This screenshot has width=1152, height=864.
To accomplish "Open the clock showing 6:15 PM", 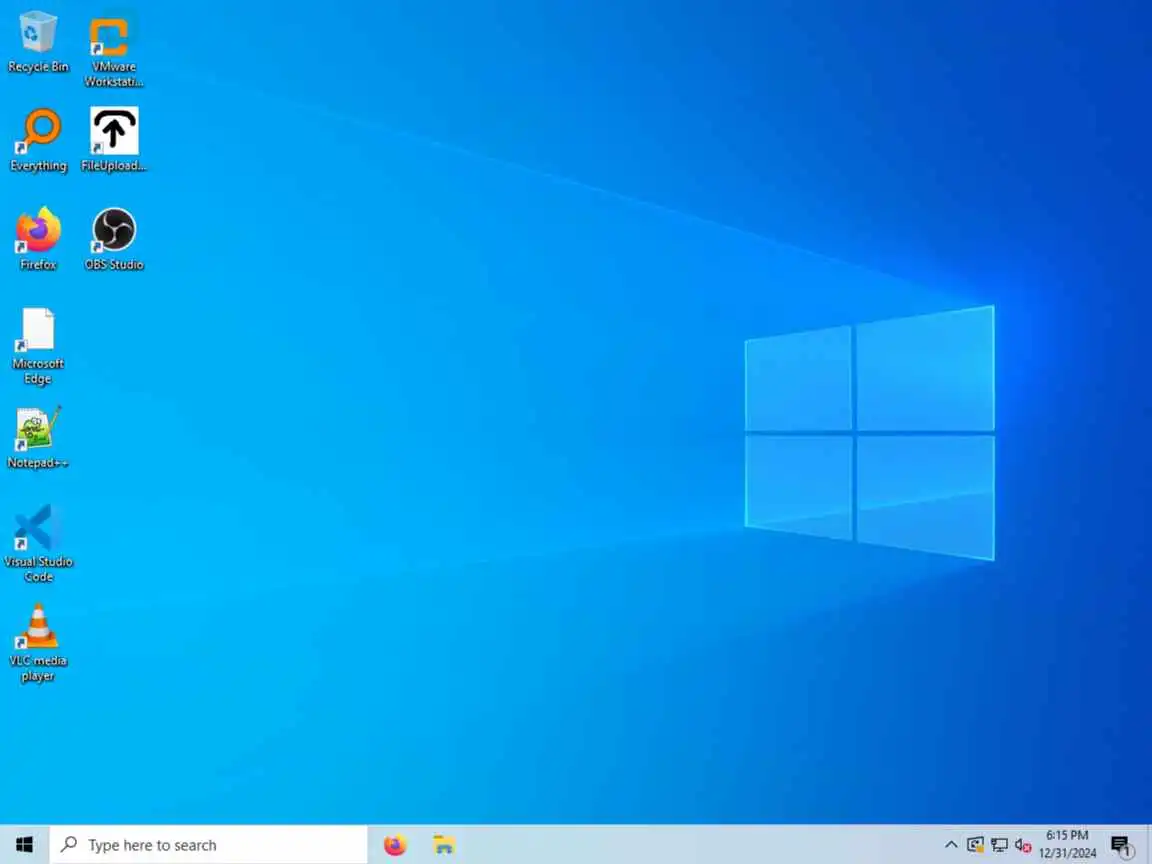I will click(1068, 844).
